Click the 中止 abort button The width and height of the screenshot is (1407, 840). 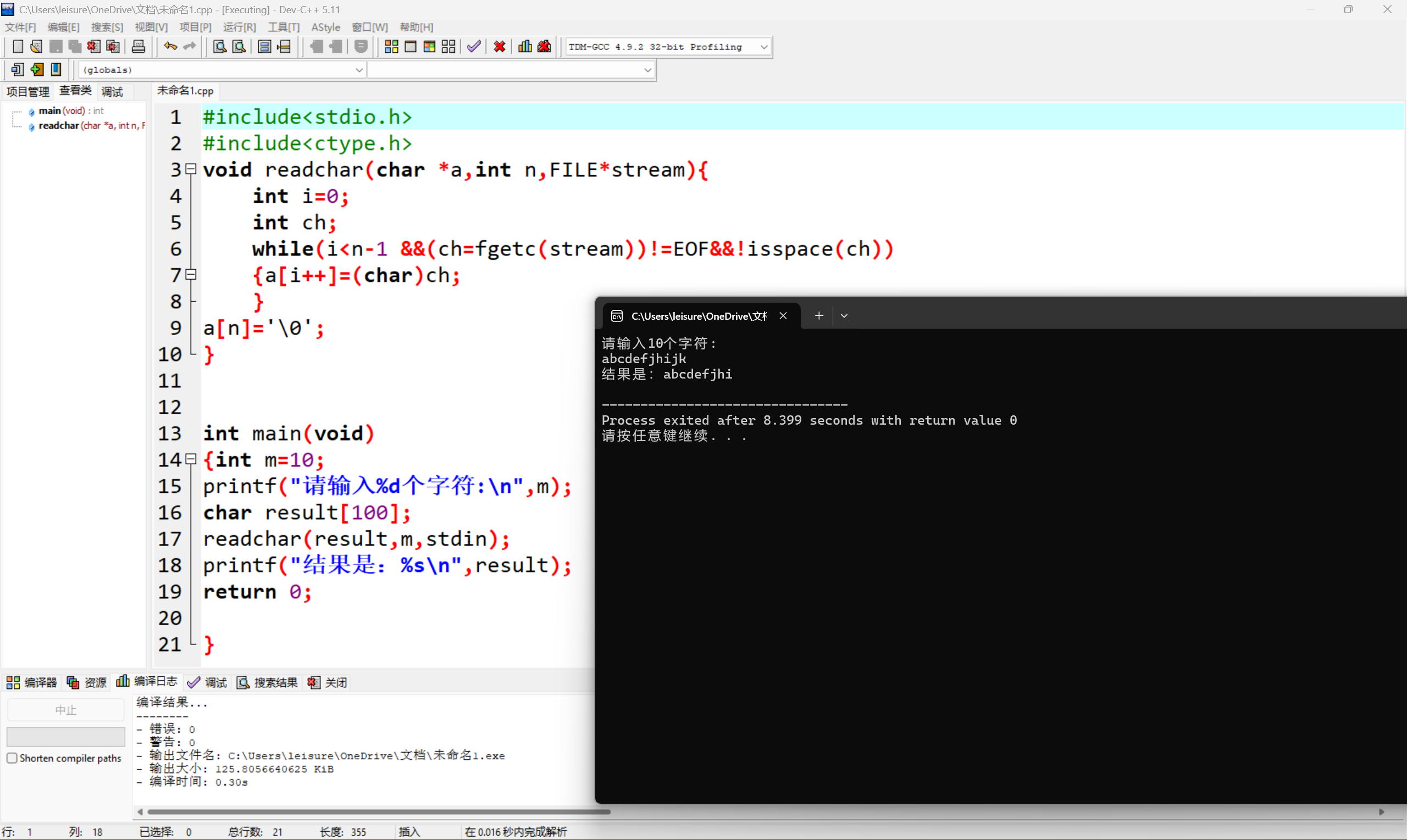coord(66,709)
